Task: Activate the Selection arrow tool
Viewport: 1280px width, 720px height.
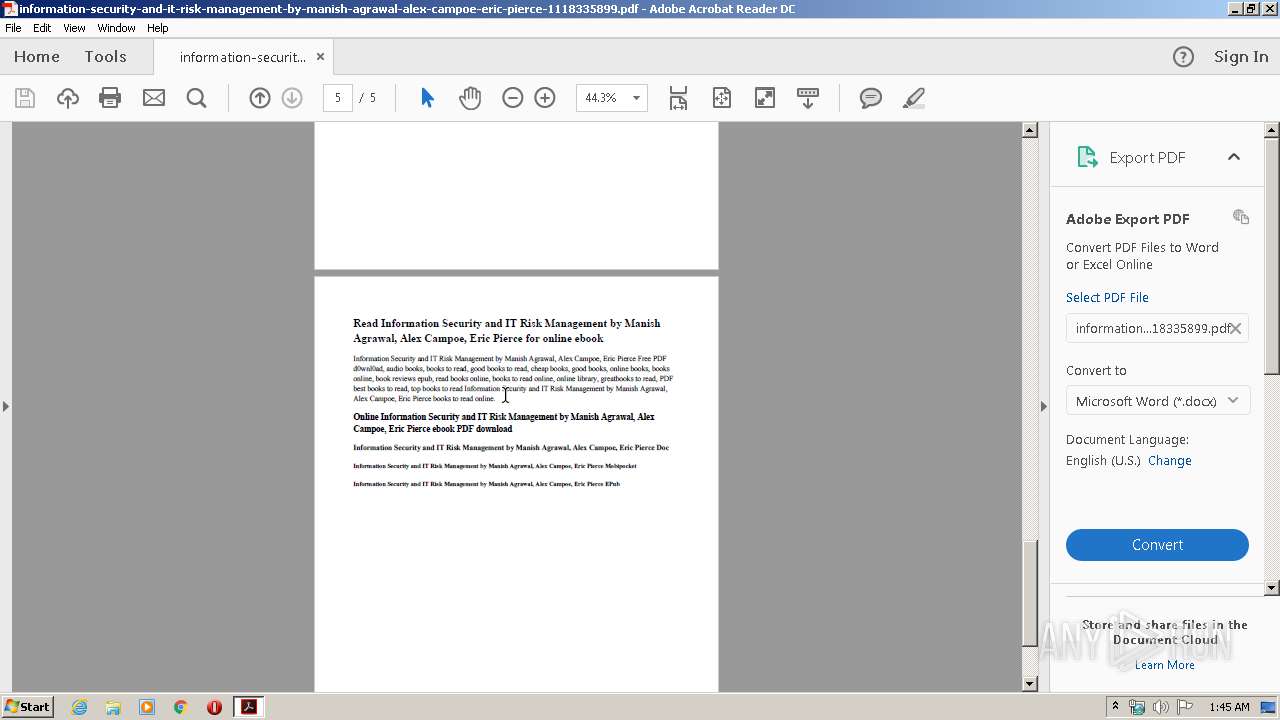Action: [427, 98]
